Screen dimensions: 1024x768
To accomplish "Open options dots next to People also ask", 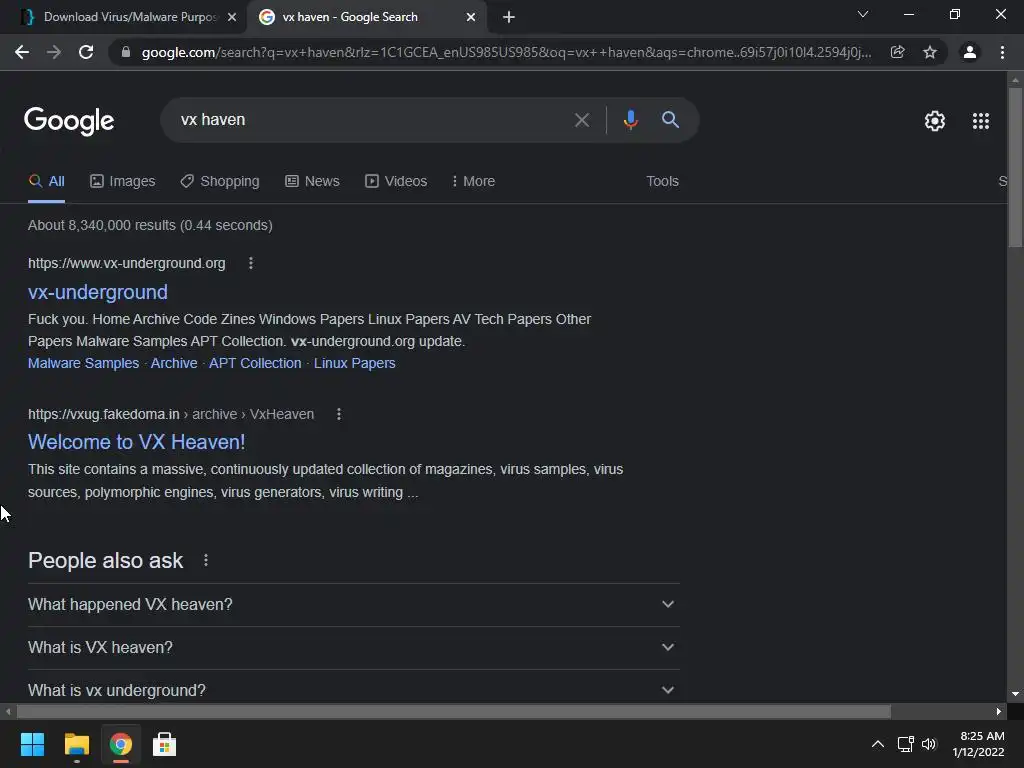I will [x=206, y=560].
